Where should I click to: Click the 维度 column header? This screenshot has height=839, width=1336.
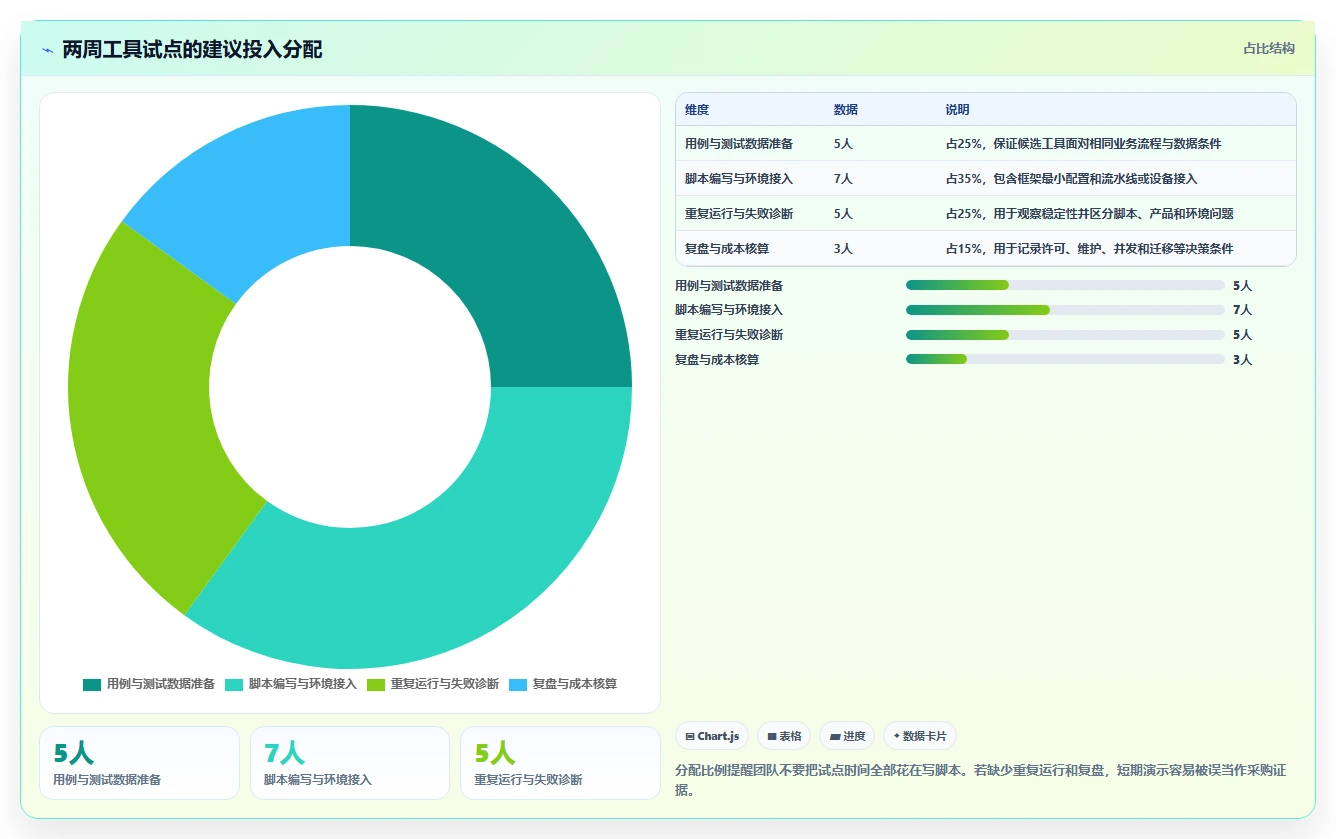697,110
